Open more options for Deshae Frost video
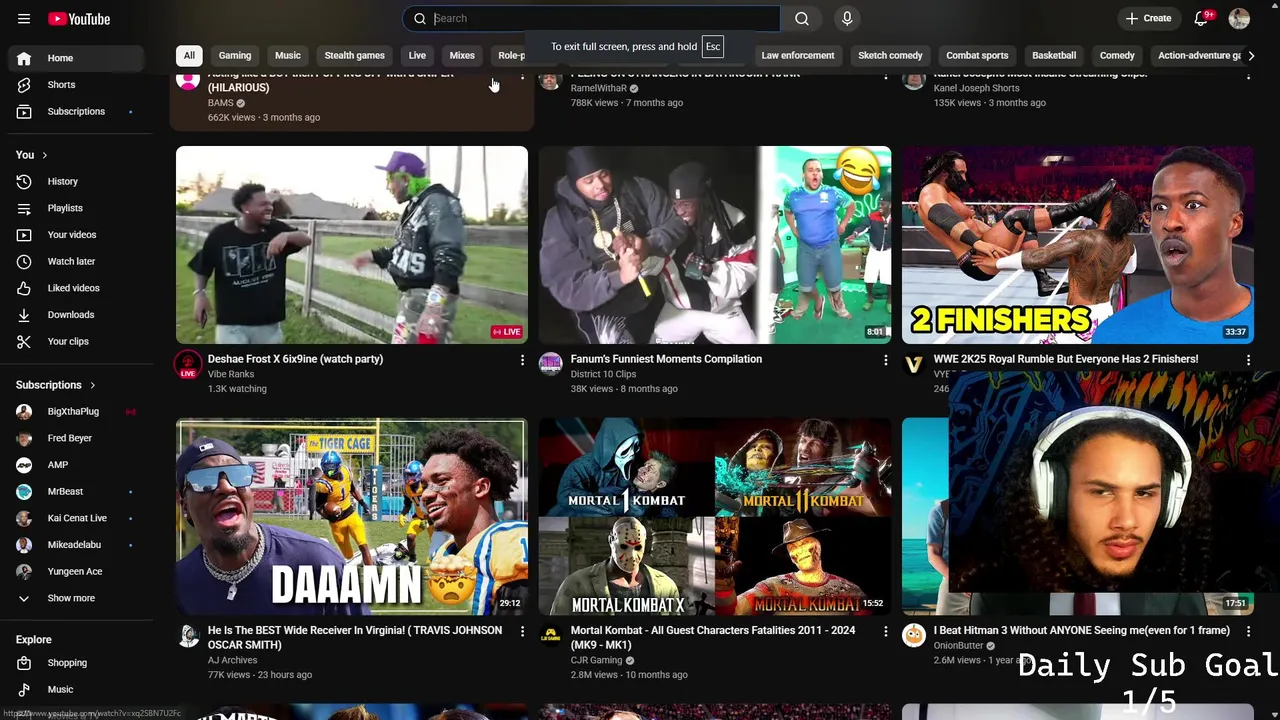The image size is (1280, 720). (x=522, y=359)
